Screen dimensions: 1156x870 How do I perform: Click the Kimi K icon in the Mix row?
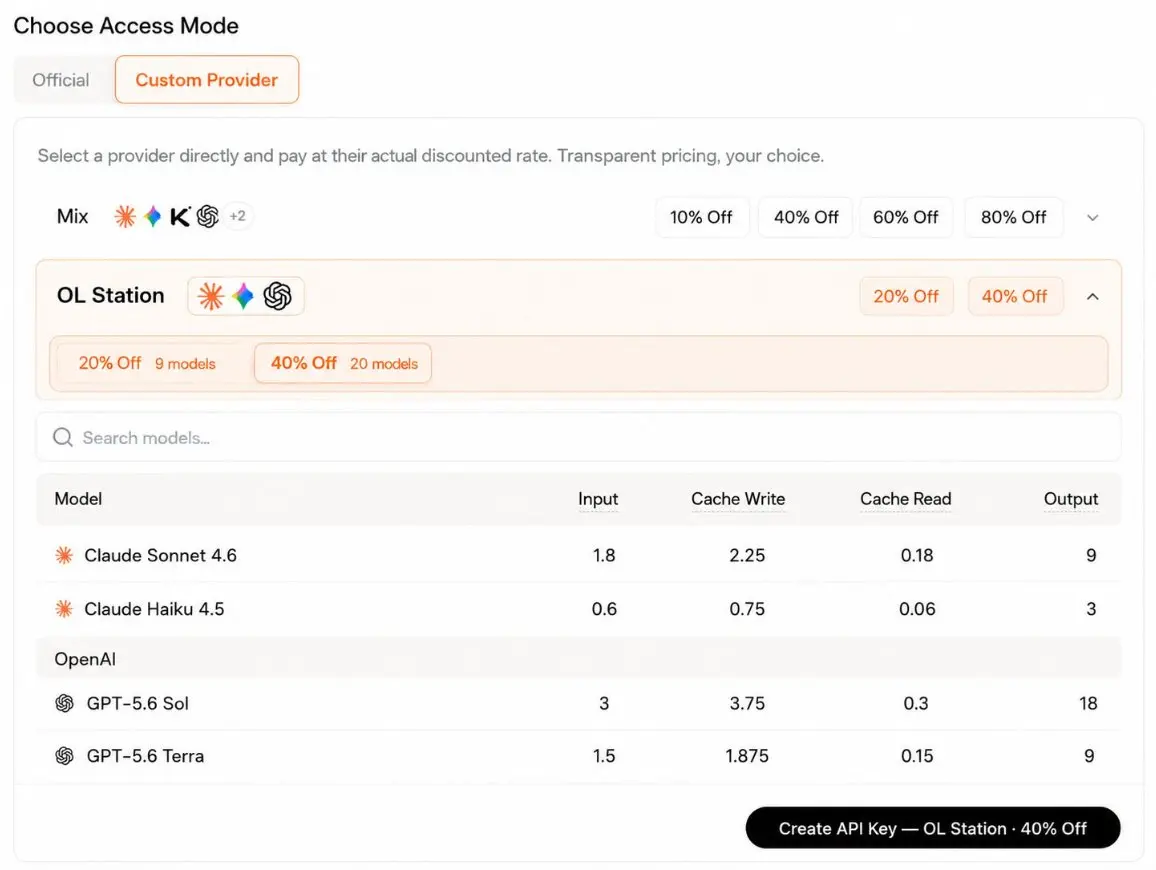[x=180, y=216]
